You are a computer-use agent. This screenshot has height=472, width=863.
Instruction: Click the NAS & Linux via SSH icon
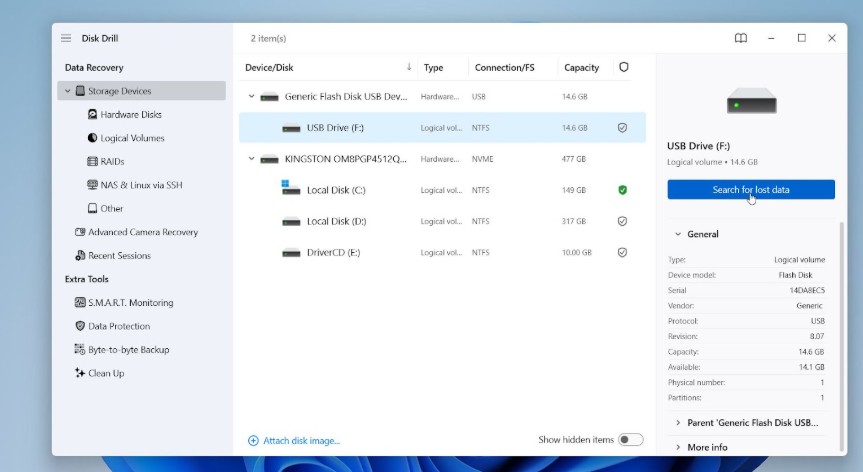(92, 184)
